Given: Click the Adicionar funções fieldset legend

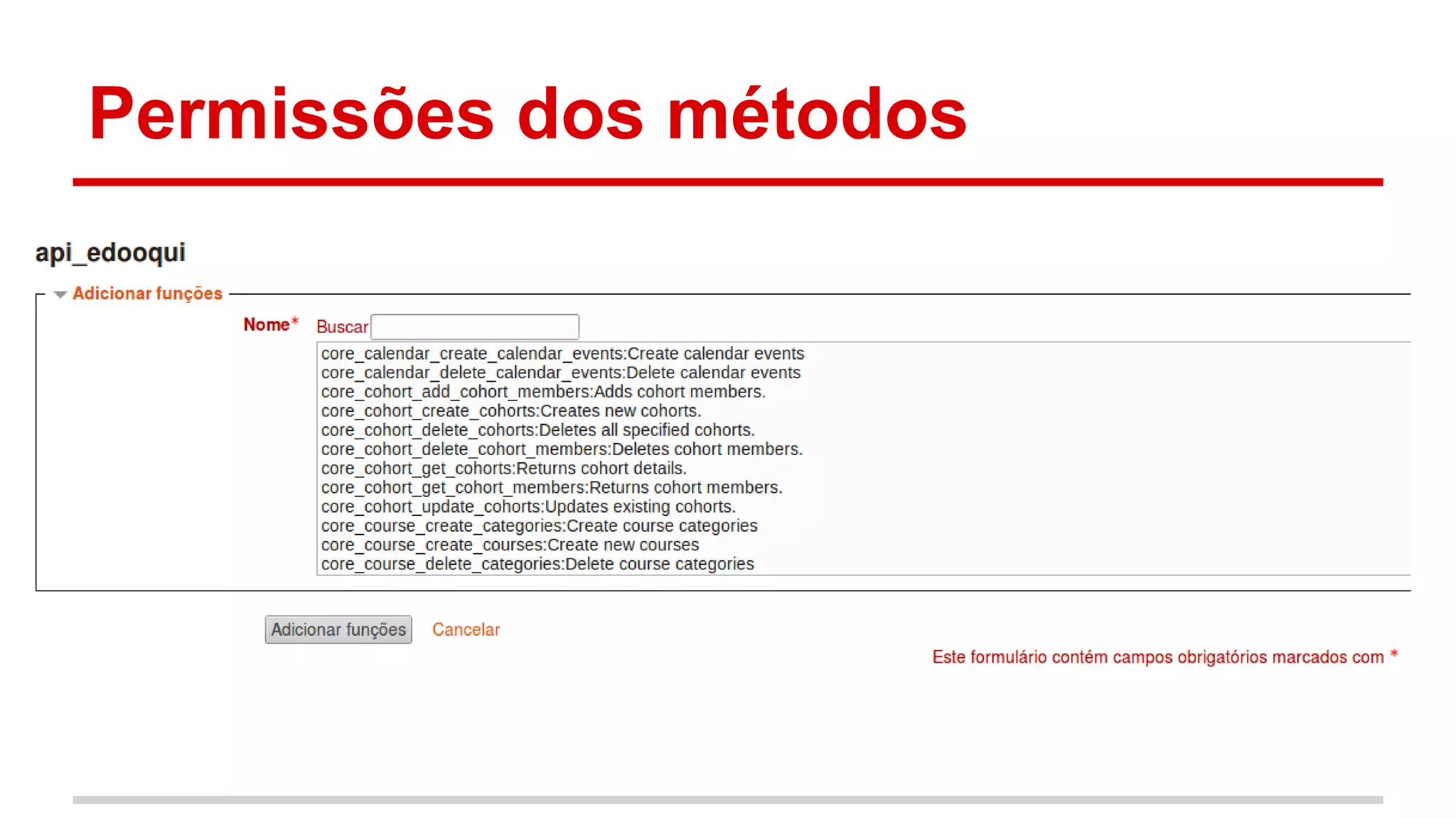Looking at the screenshot, I should pos(147,294).
